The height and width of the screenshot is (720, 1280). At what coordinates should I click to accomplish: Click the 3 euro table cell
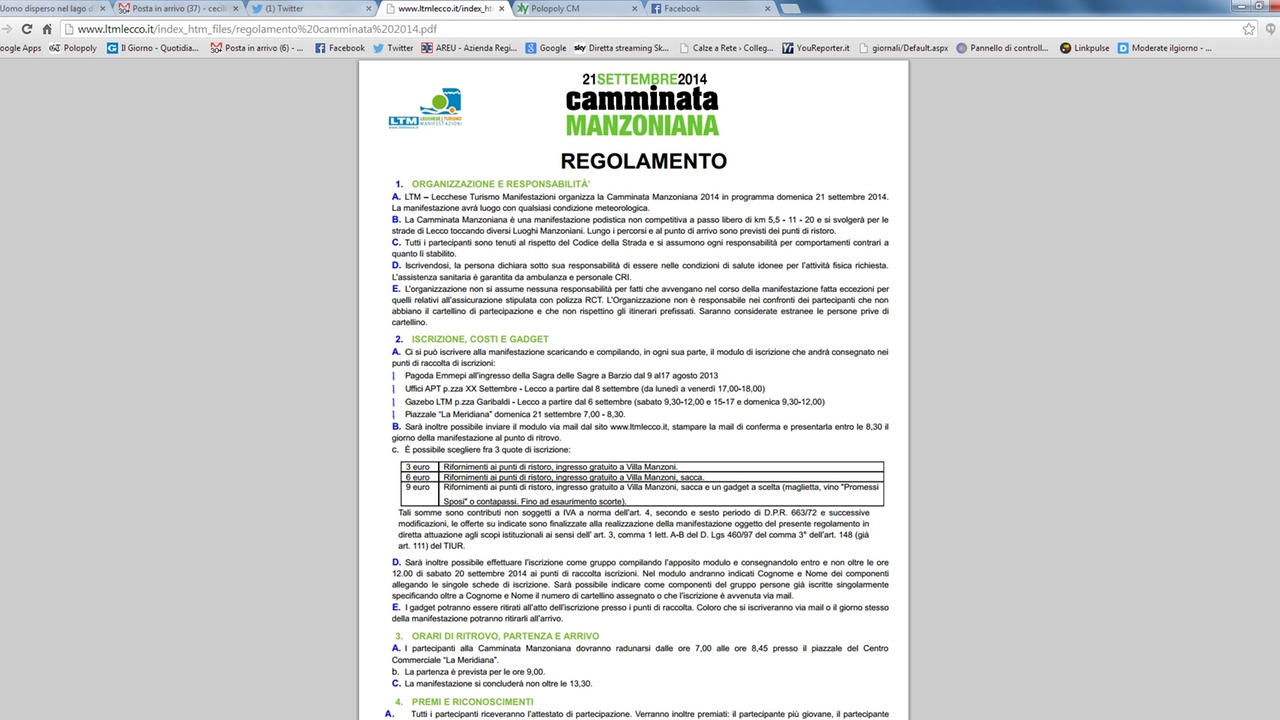(x=420, y=467)
